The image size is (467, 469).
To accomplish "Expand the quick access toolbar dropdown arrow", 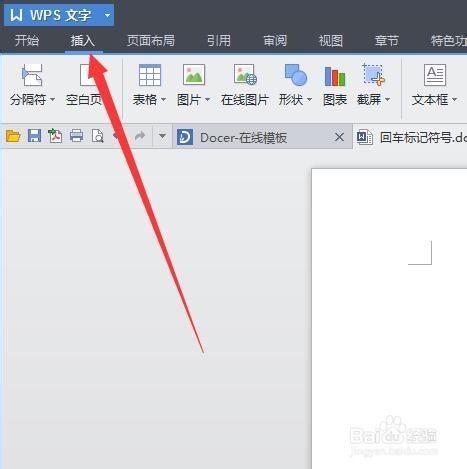I will (x=162, y=136).
